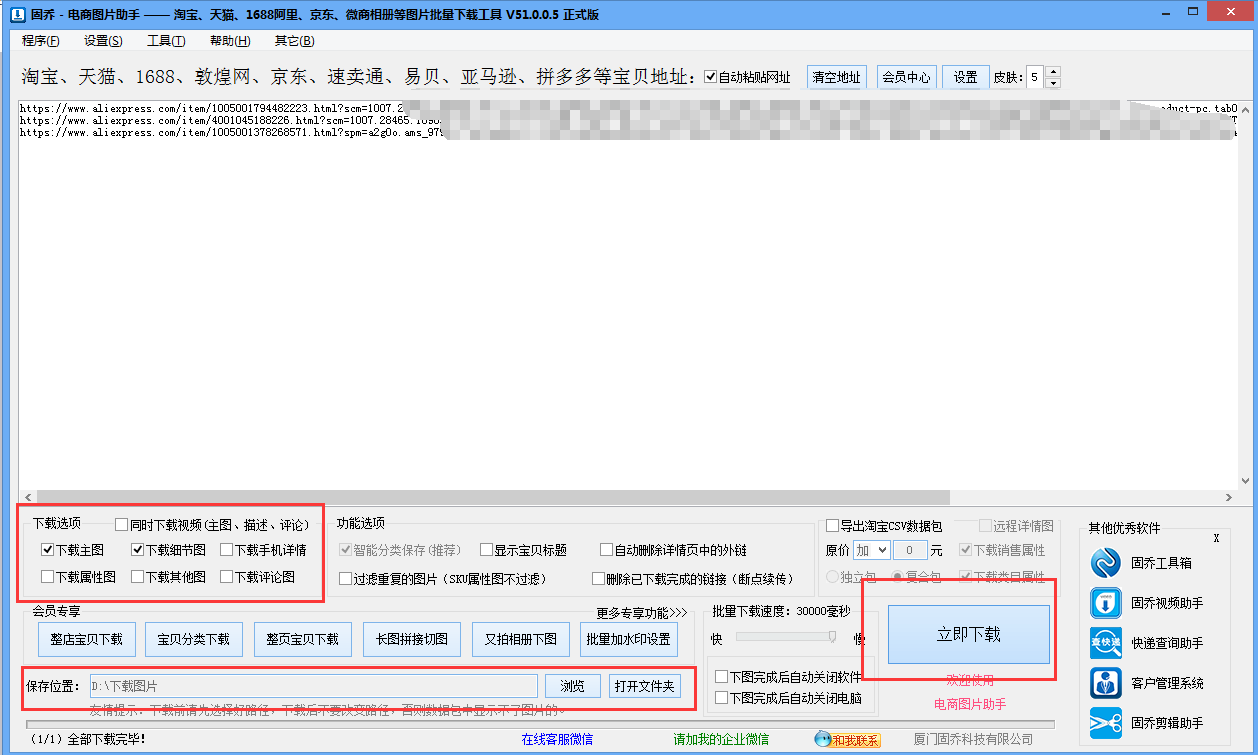The image size is (1258, 755).
Task: Uncheck the 下载主图 checkbox
Action: click(48, 550)
